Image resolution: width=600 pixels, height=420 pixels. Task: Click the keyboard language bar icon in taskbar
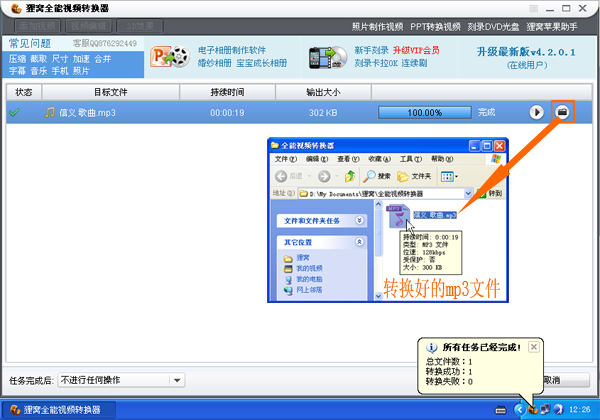501,410
